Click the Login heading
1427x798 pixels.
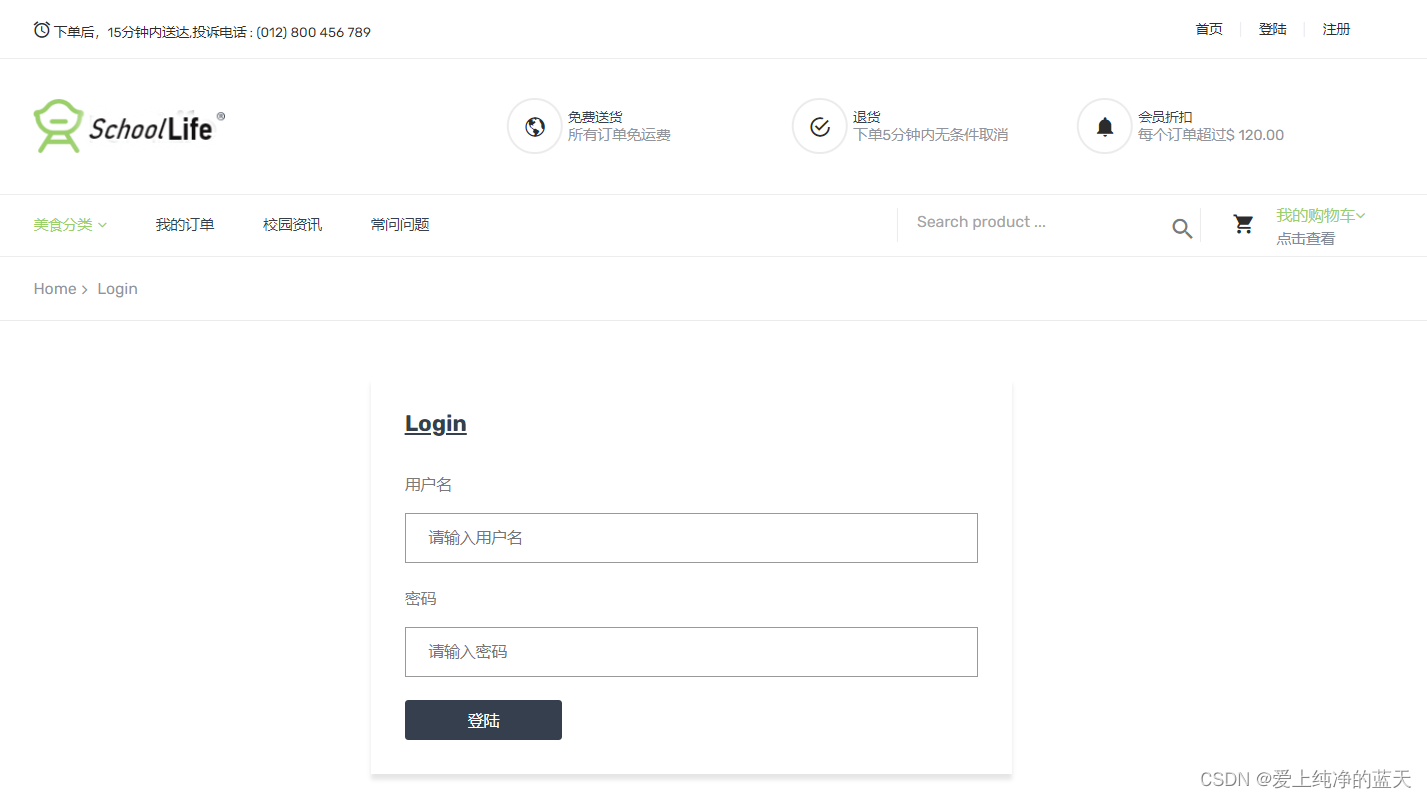[435, 423]
